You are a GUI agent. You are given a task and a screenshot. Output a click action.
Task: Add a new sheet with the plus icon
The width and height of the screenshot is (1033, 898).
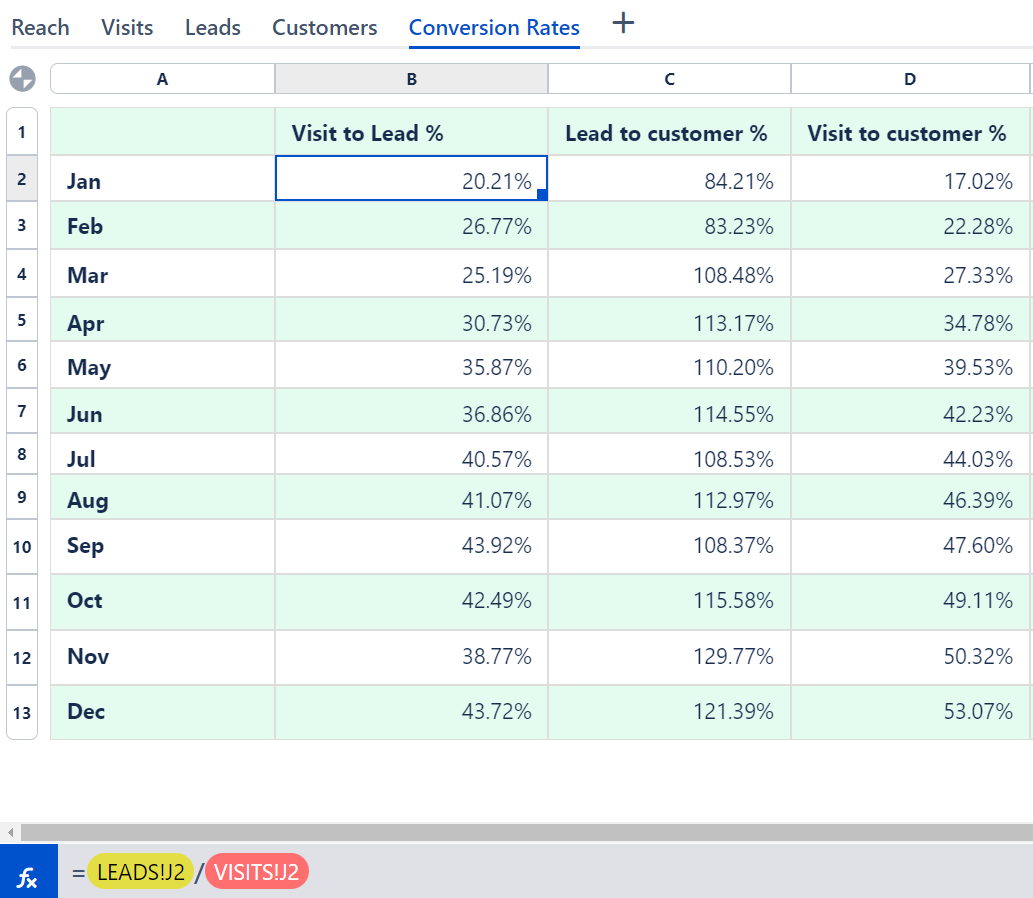click(622, 24)
